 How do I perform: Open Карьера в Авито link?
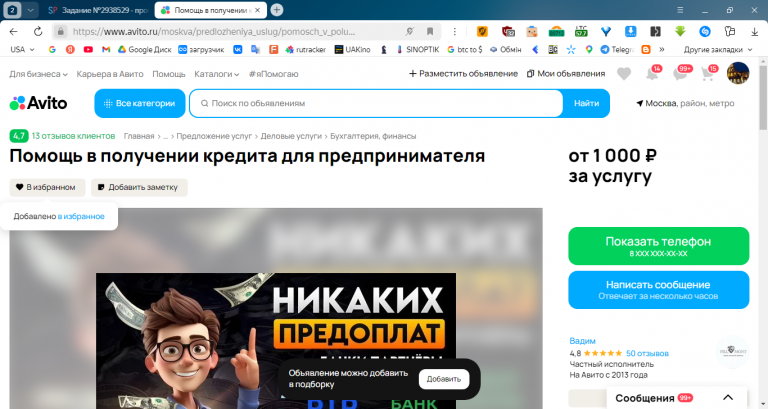[x=110, y=74]
